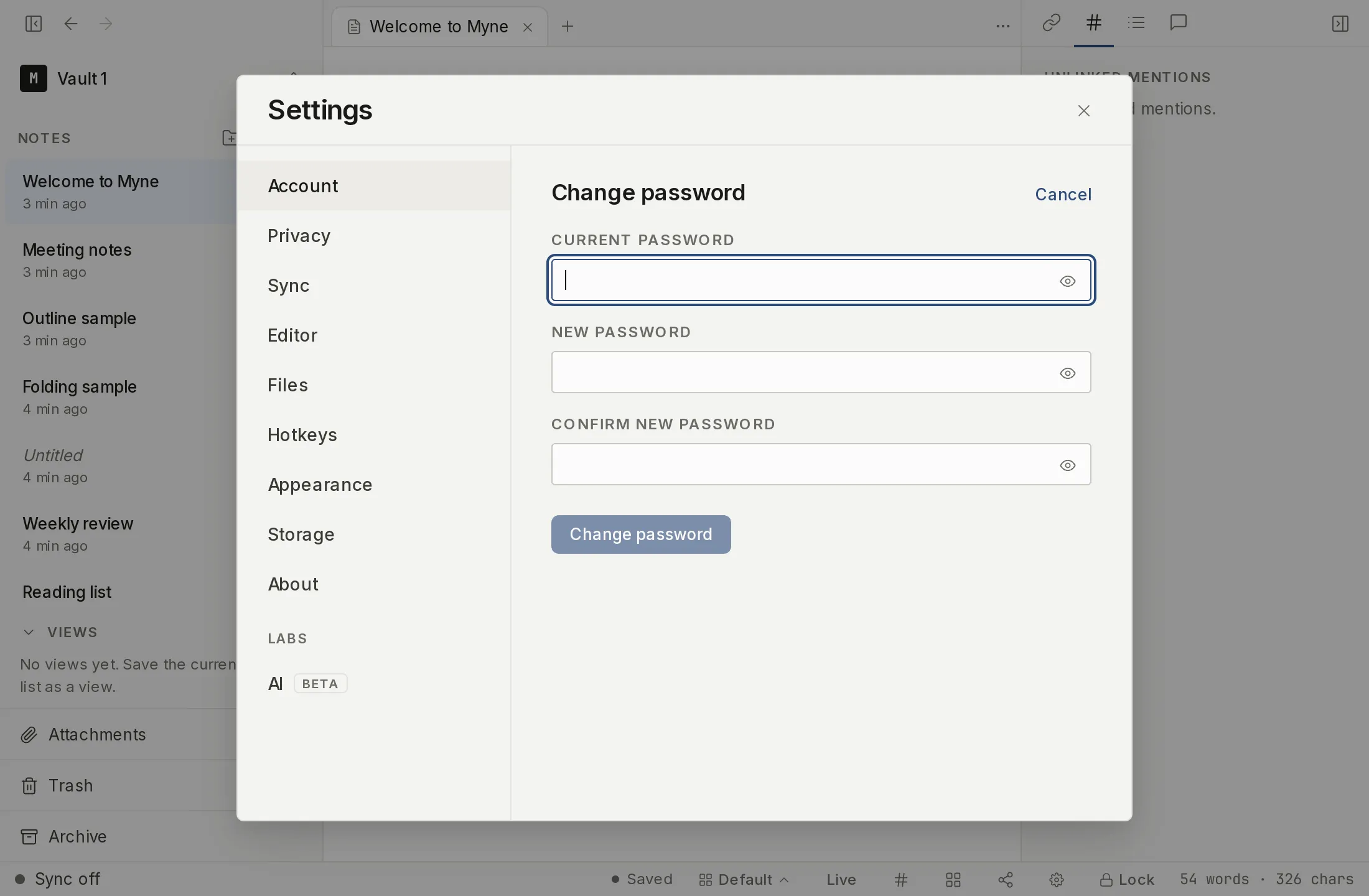1369x896 pixels.
Task: Click the Sync off status indicator
Action: tap(57, 879)
